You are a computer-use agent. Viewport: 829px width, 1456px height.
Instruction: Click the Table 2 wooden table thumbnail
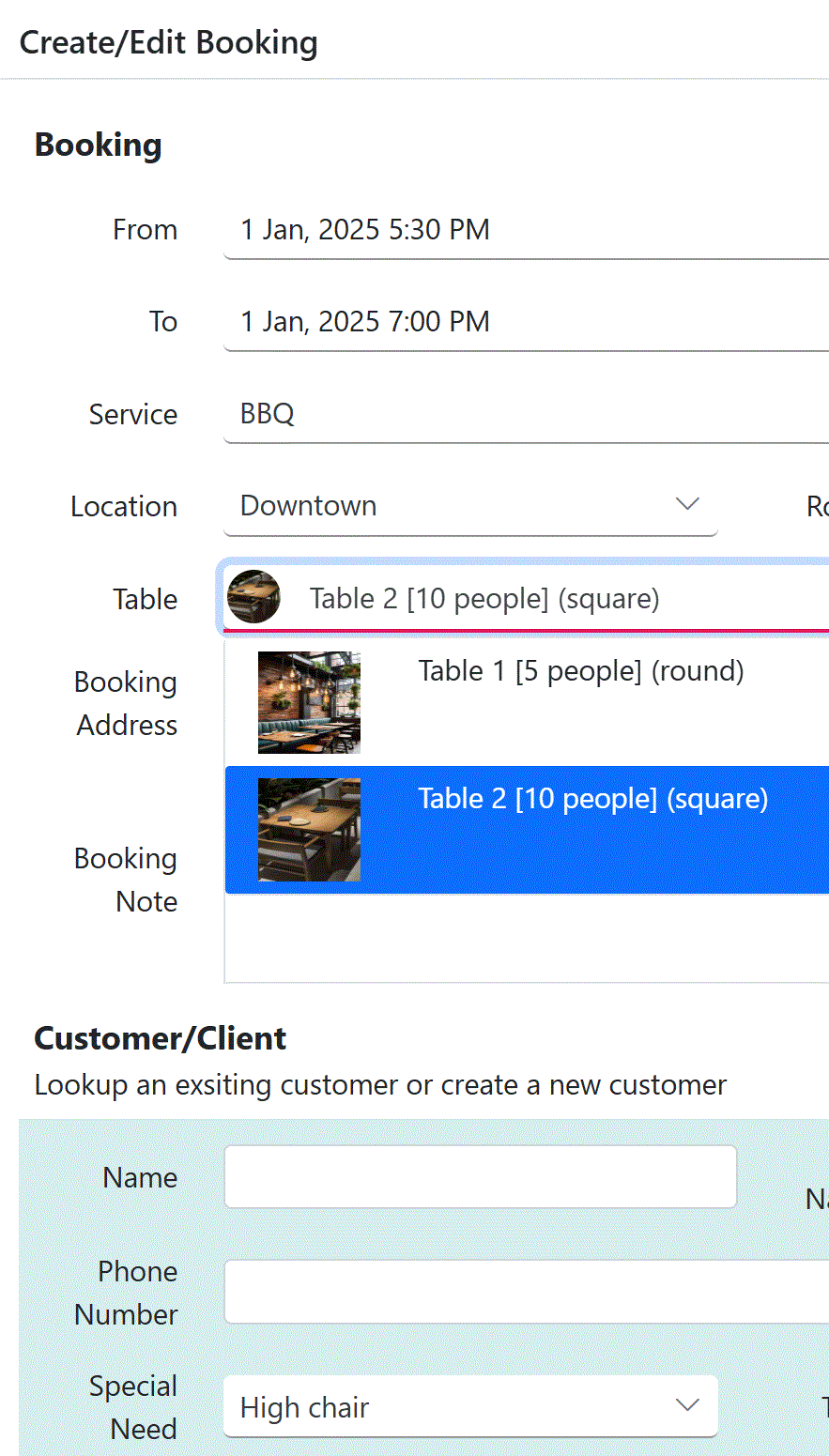(309, 830)
